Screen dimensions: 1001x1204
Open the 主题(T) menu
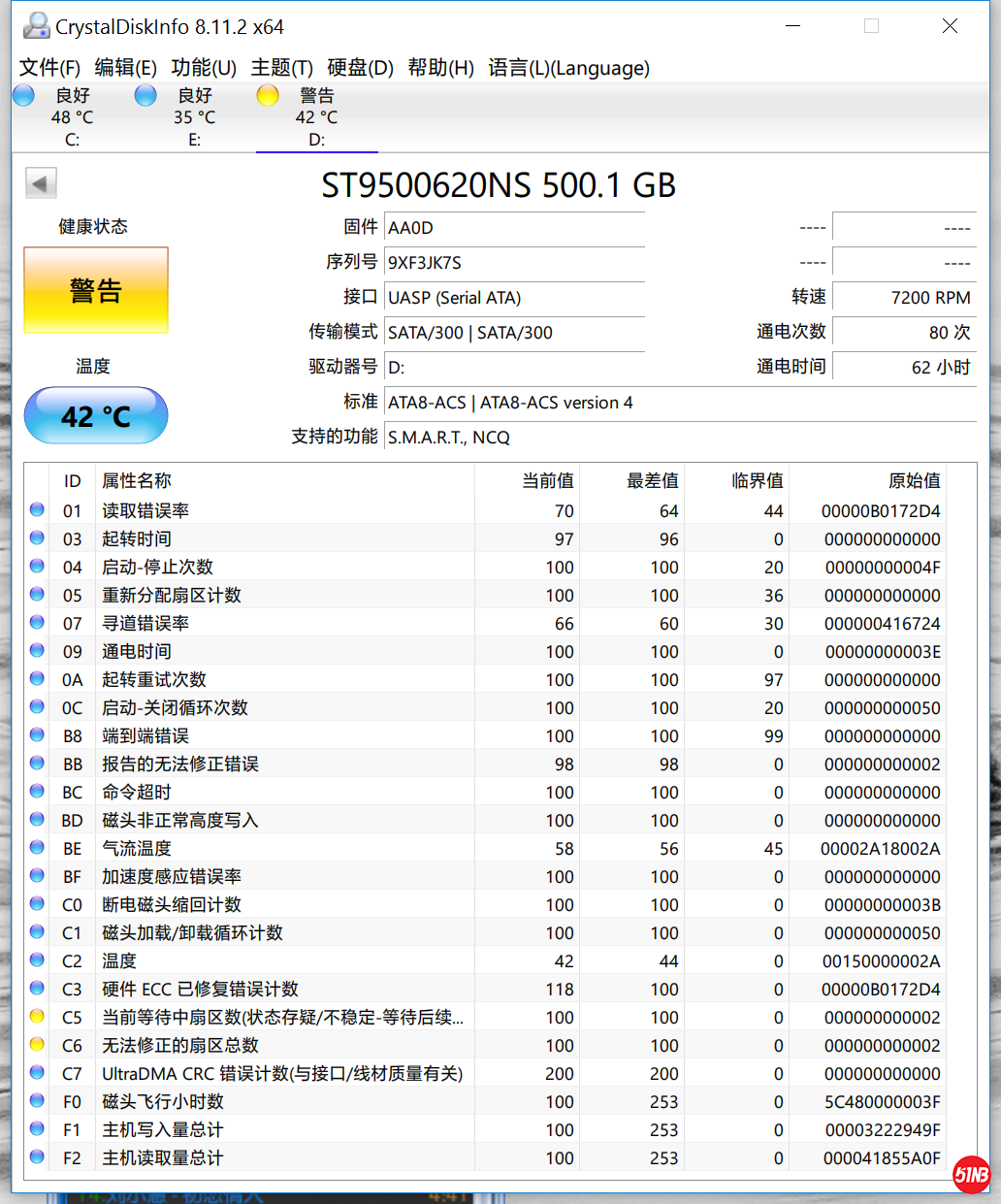tap(281, 68)
